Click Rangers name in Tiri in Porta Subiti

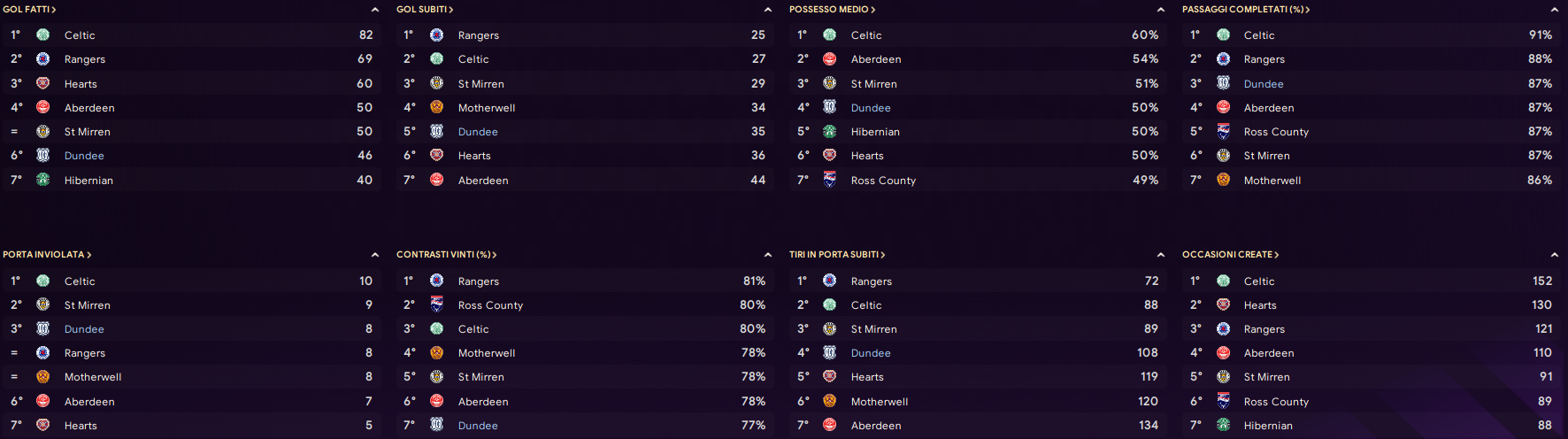tap(871, 281)
